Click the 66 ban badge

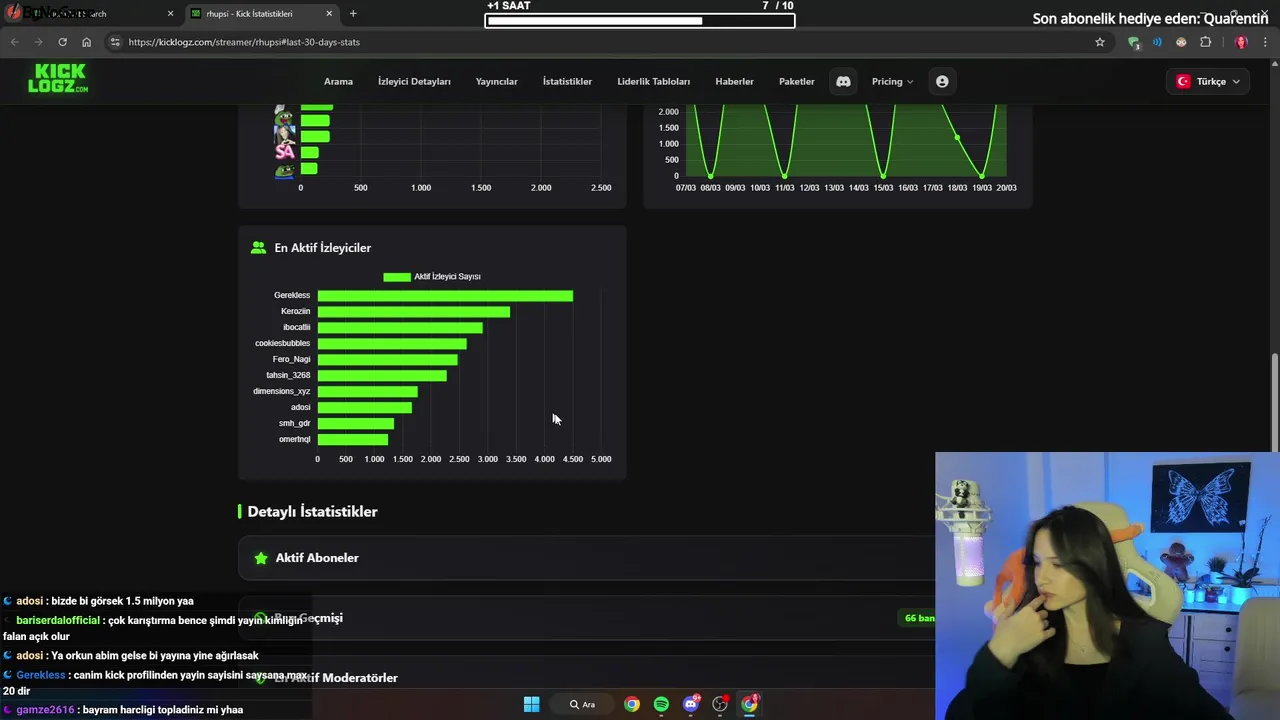pos(919,618)
